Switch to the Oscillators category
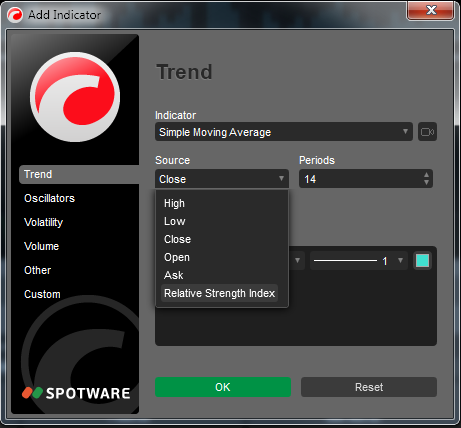The image size is (461, 428). tap(49, 198)
